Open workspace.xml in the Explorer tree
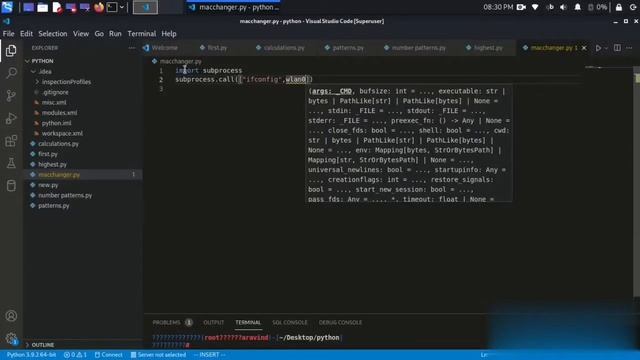Viewport: 640px width, 360px height. (62, 133)
